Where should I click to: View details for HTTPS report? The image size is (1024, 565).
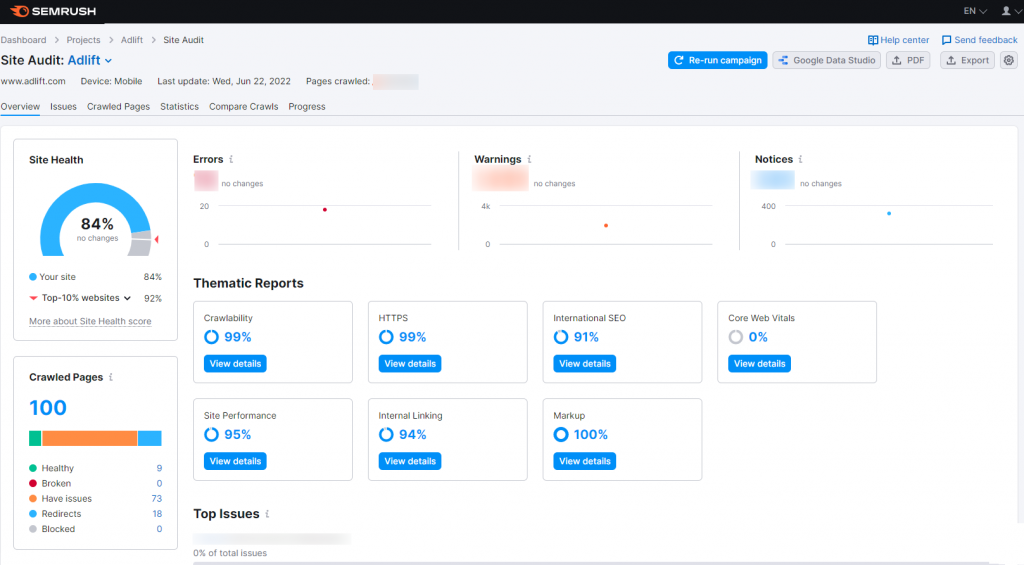[410, 364]
